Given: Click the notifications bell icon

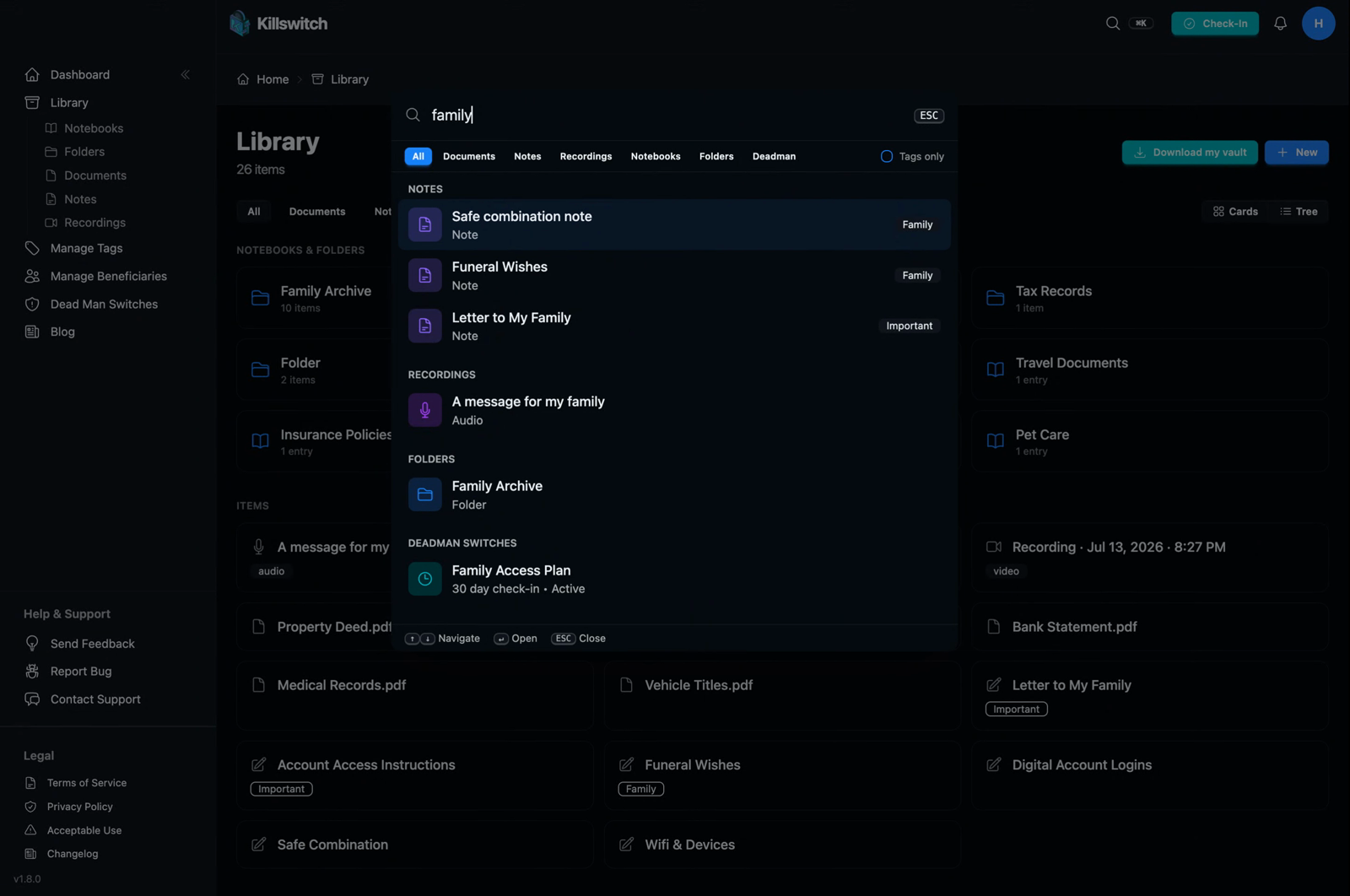Looking at the screenshot, I should (x=1280, y=24).
